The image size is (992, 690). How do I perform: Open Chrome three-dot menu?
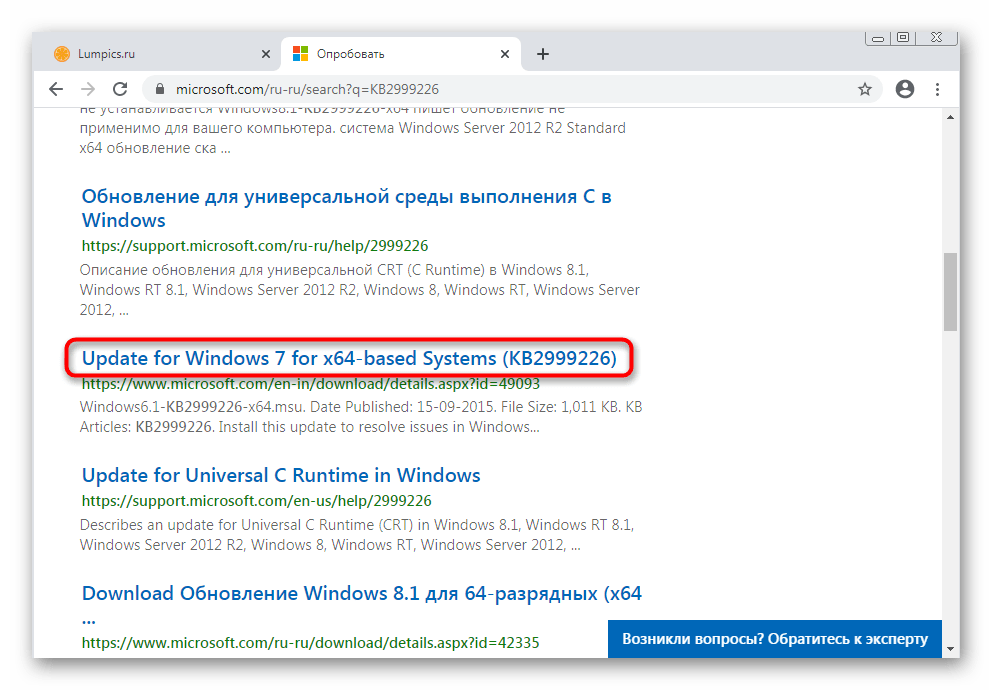point(938,89)
